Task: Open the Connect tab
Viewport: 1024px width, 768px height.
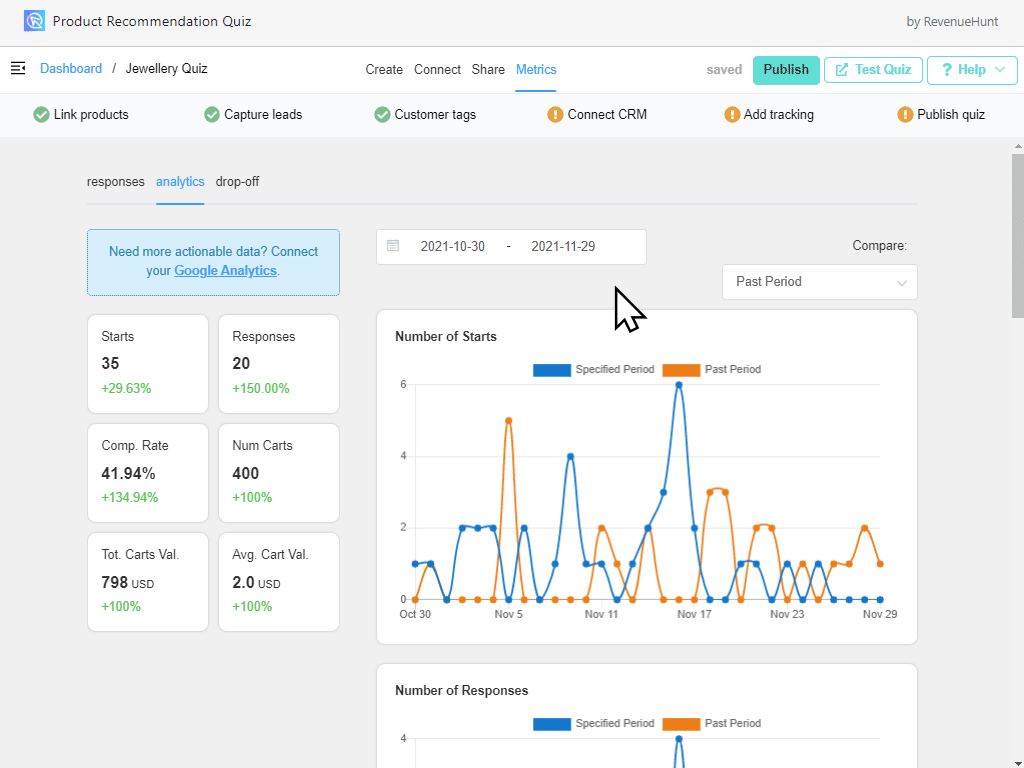Action: (438, 69)
